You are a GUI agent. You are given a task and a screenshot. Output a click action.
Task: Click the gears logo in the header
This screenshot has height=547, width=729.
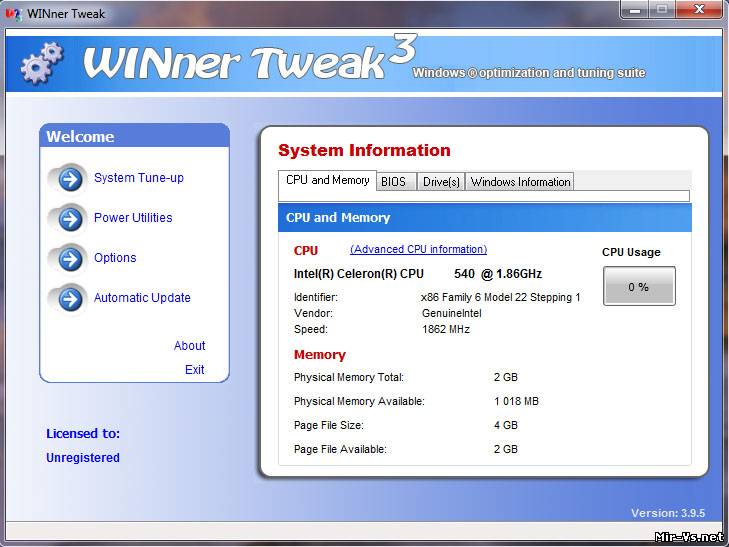pyautogui.click(x=41, y=63)
